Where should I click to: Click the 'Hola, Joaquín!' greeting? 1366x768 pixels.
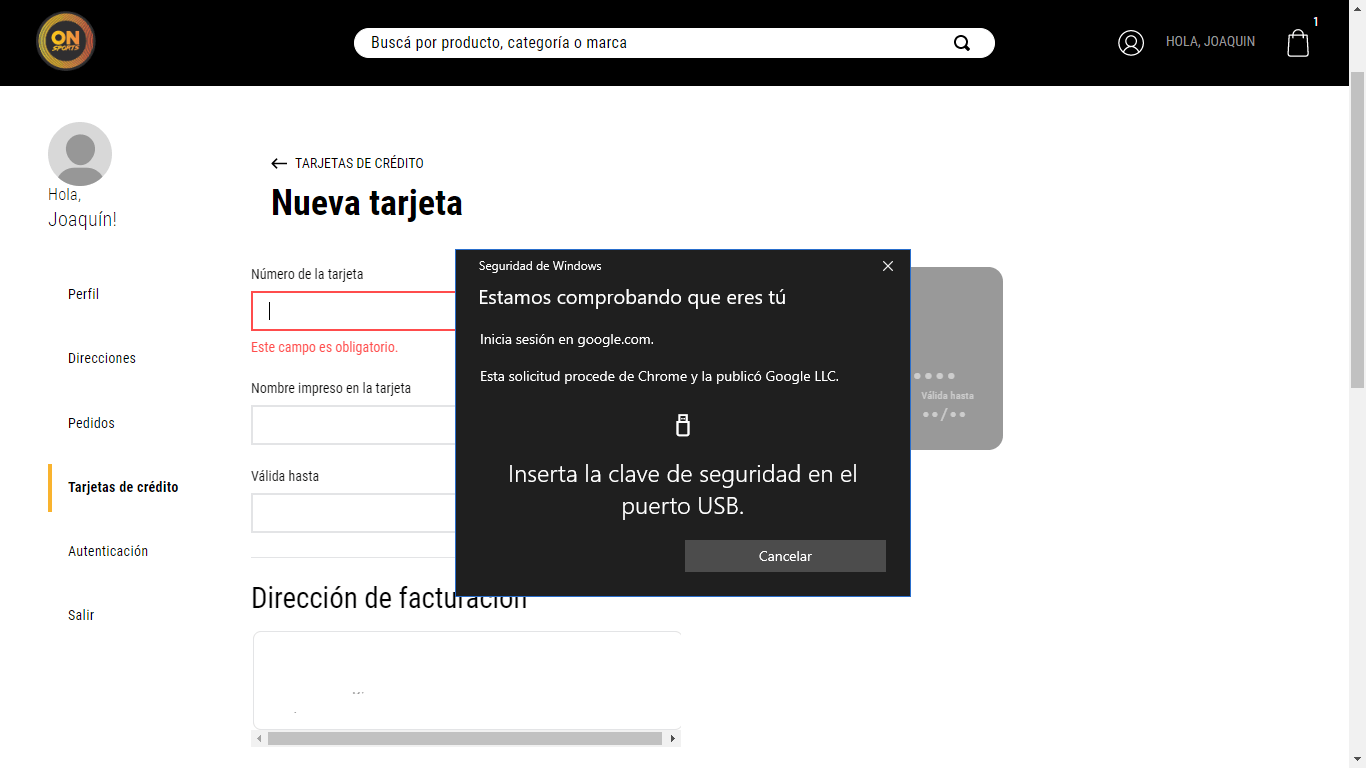coord(82,207)
